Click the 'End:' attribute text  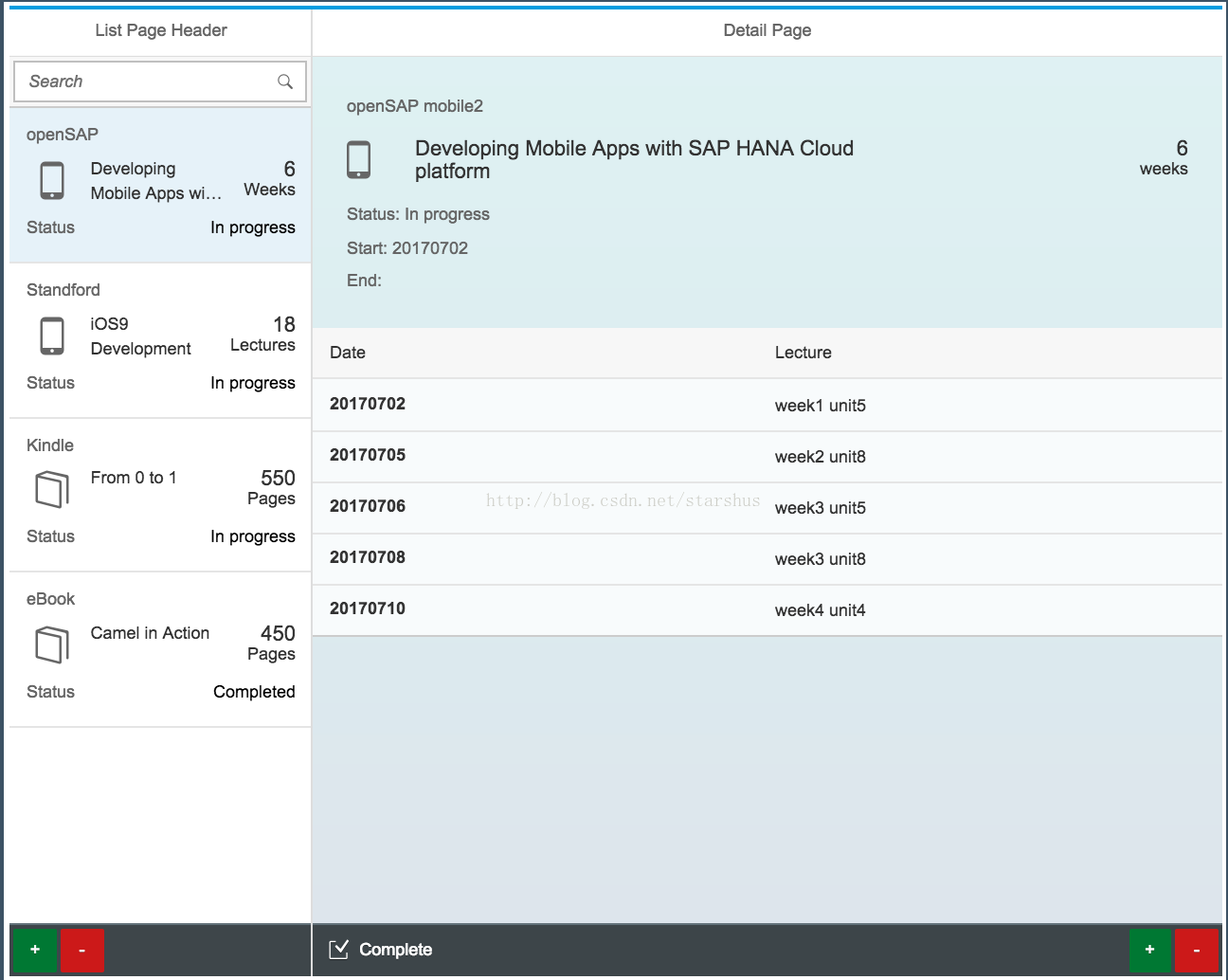point(364,281)
